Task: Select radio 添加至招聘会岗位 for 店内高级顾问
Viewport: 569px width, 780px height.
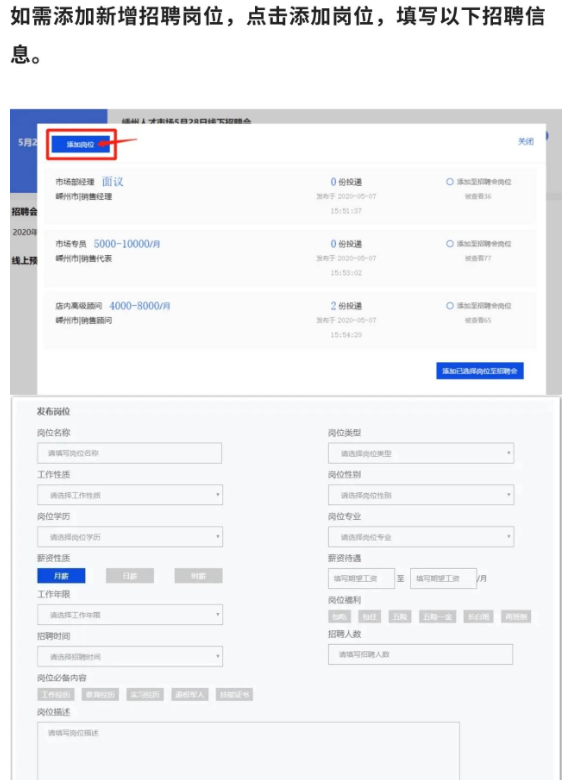Action: coord(450,305)
